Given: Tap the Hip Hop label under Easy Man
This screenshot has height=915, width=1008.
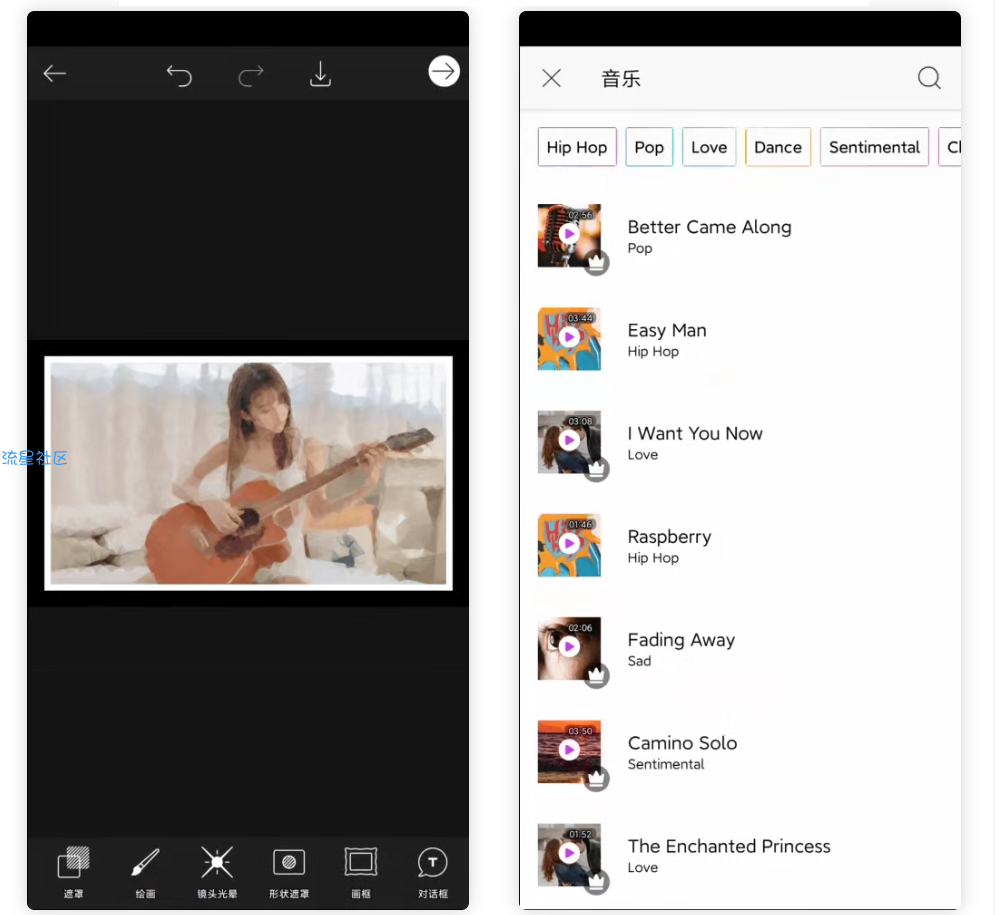Looking at the screenshot, I should (652, 352).
